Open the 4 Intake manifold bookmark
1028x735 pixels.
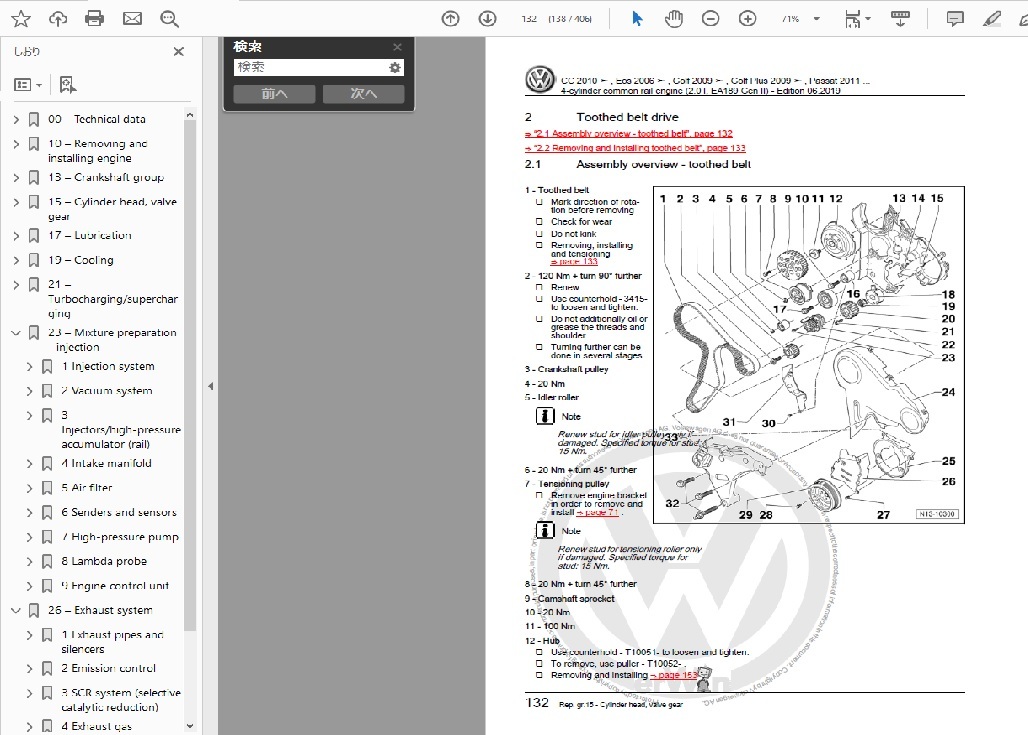coord(106,464)
